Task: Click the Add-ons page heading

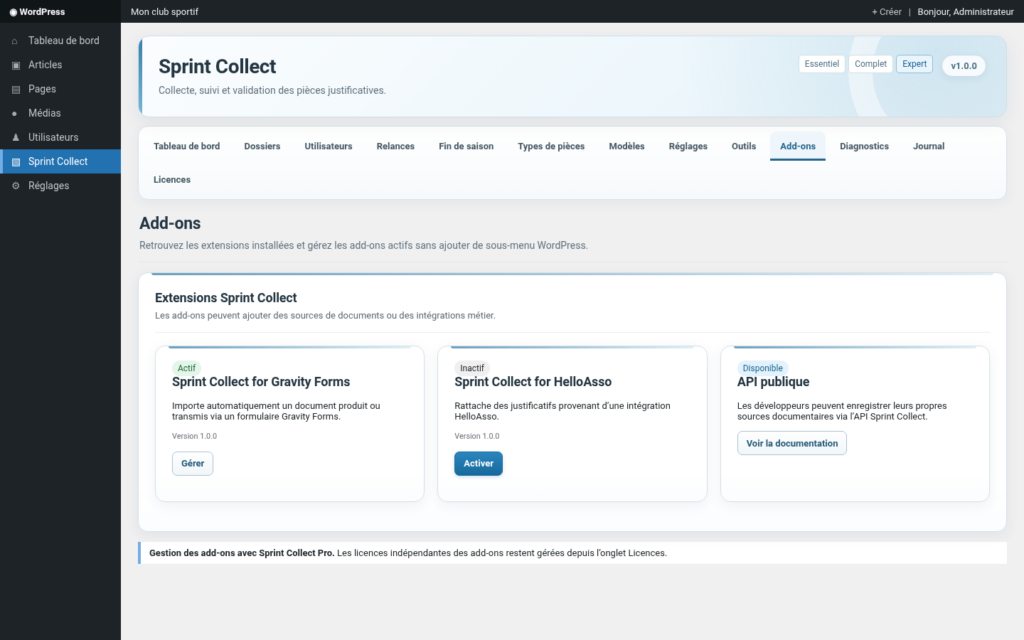Action: tap(170, 223)
